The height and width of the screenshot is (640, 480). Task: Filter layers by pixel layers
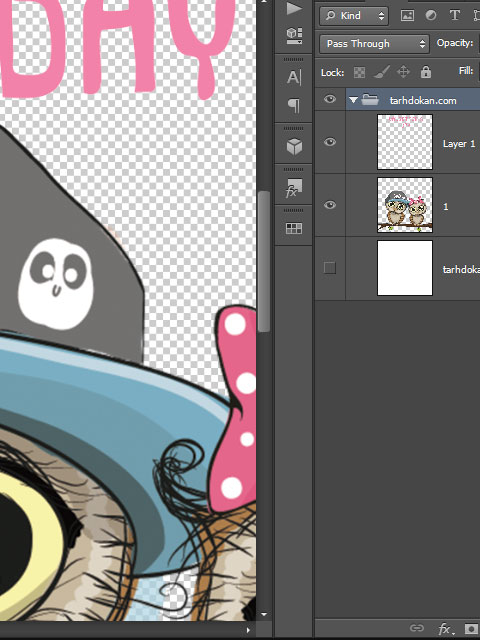coord(407,16)
